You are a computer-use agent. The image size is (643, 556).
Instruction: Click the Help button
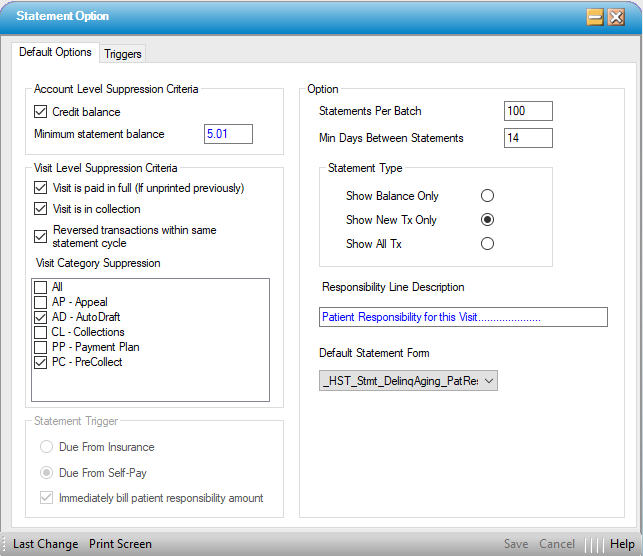pos(622,544)
